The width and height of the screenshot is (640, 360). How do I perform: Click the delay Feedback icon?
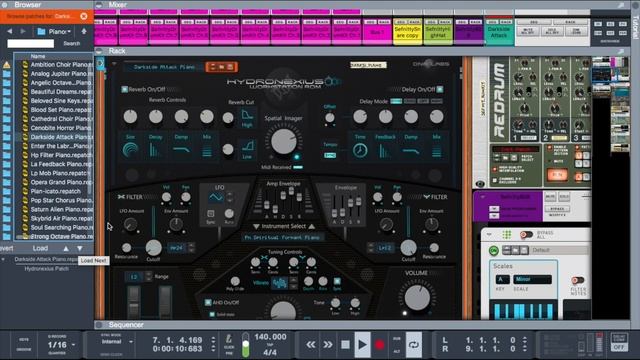[x=385, y=151]
